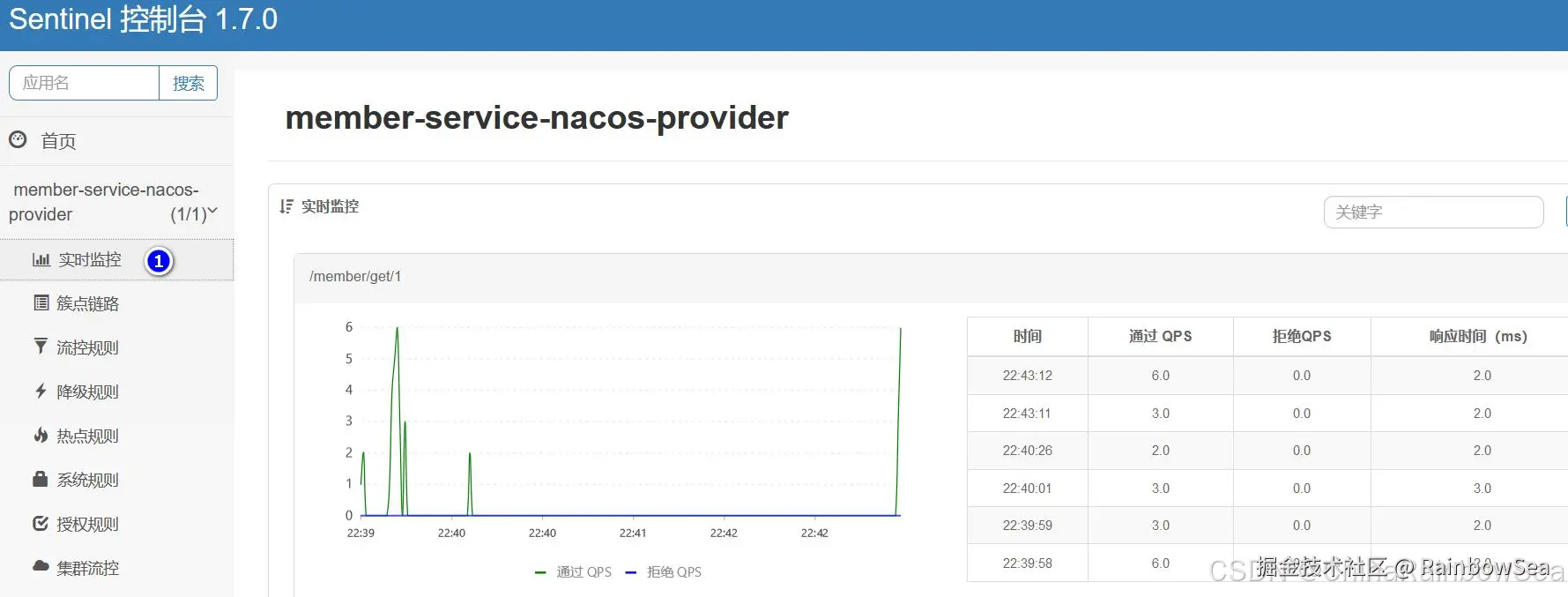This screenshot has width=1568, height=597.
Task: Click the lightning bolt icon for 降级规则
Action: pyautogui.click(x=41, y=391)
